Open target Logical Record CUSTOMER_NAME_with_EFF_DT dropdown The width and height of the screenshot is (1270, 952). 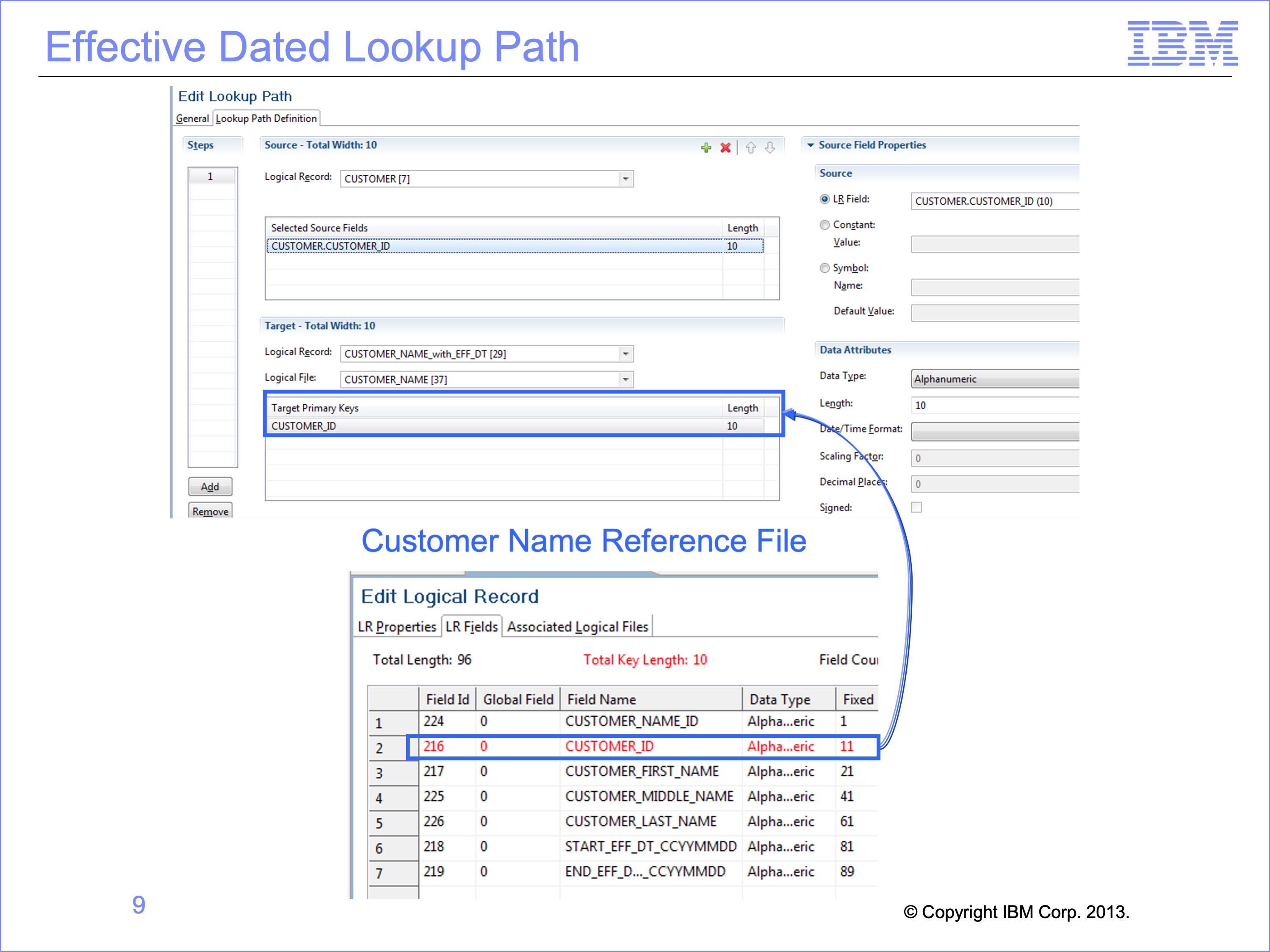coord(625,354)
